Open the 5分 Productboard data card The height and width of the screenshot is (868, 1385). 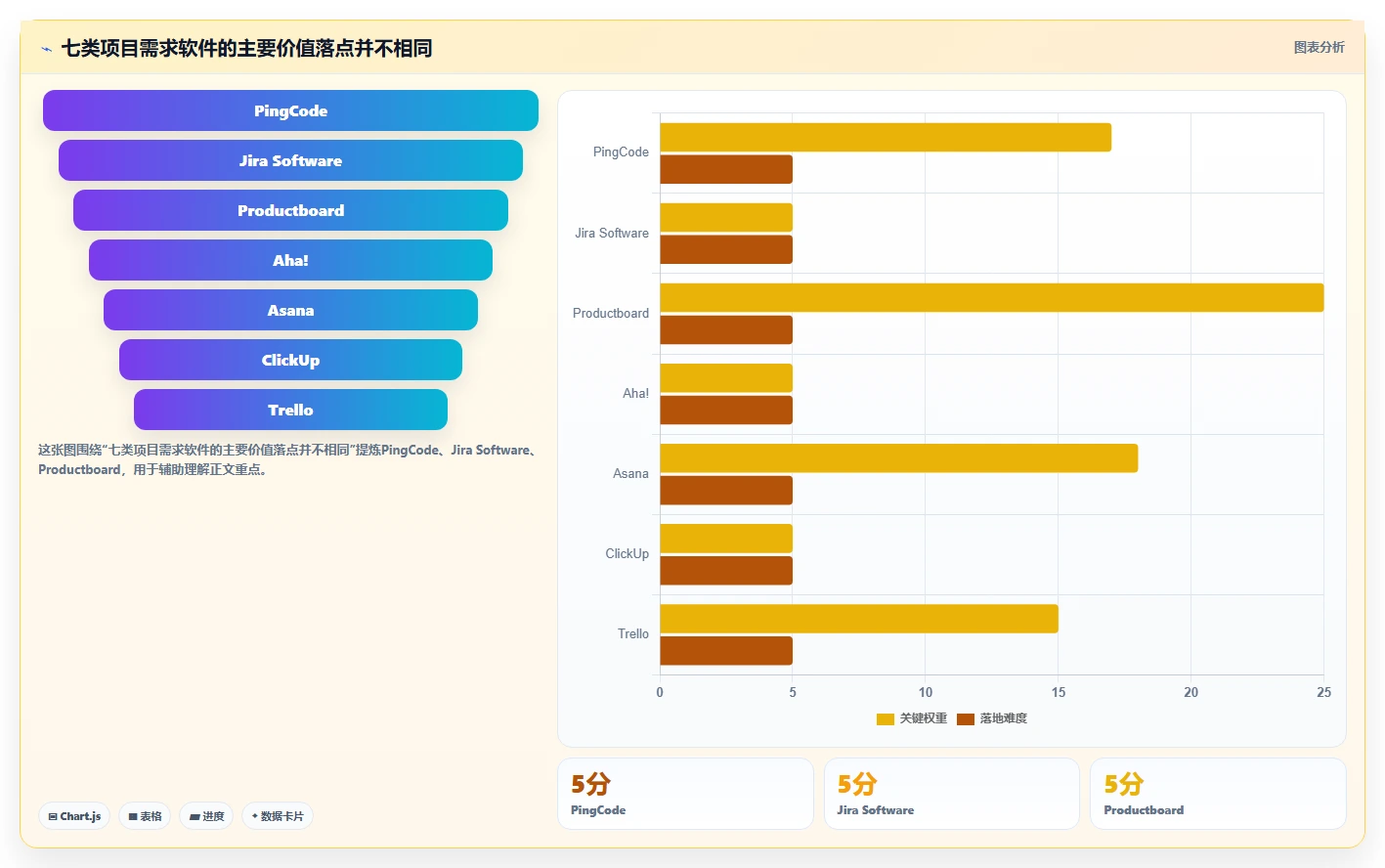point(1218,794)
